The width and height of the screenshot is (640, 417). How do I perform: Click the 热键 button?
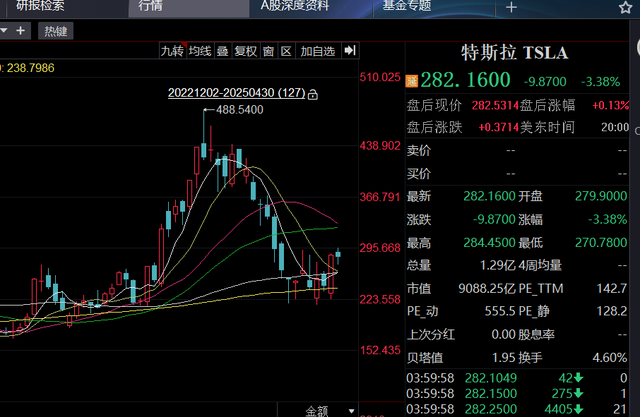coord(56,31)
